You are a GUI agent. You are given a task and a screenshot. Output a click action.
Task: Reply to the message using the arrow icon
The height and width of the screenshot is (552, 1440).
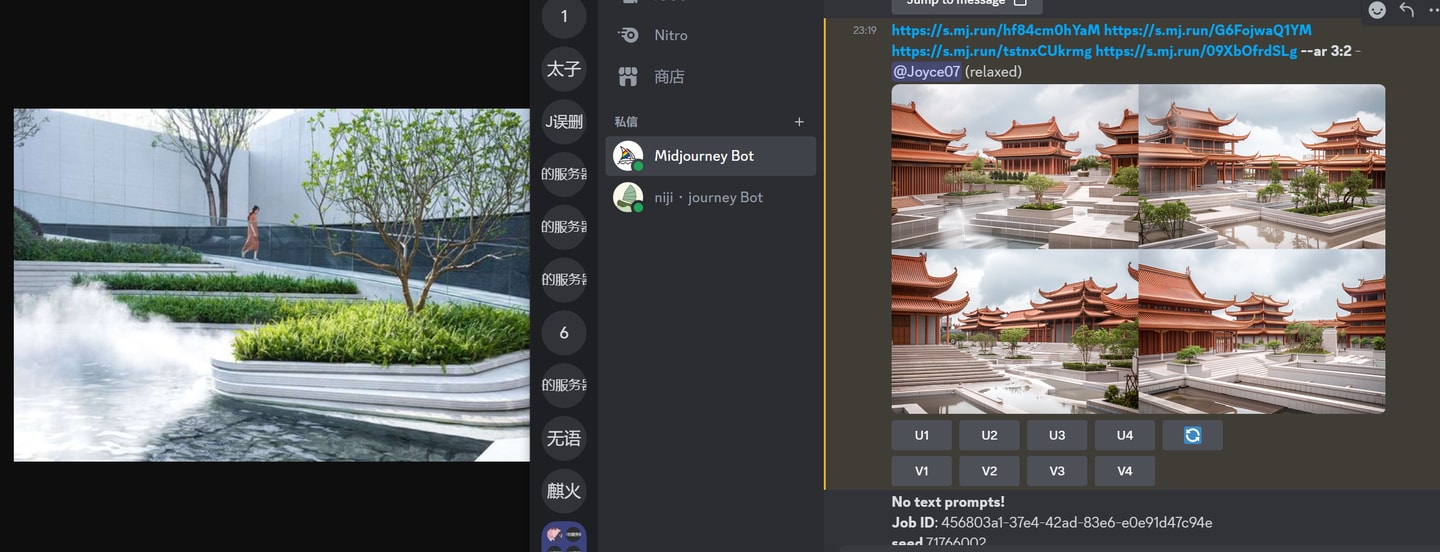[1406, 10]
